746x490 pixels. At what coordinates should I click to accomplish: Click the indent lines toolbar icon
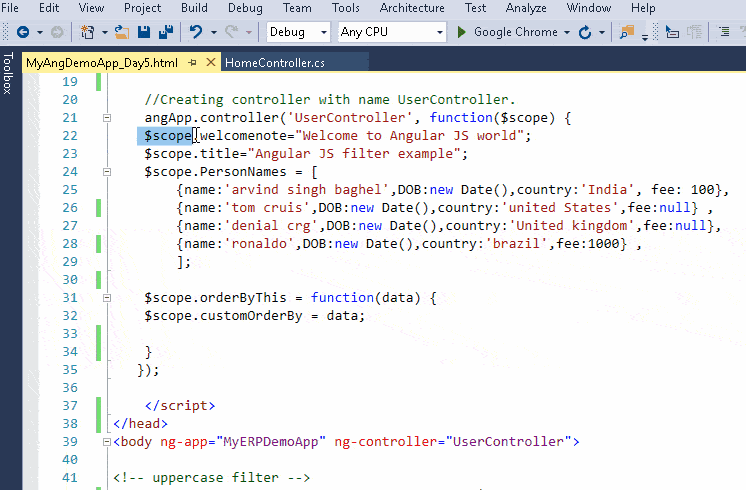[x=724, y=32]
